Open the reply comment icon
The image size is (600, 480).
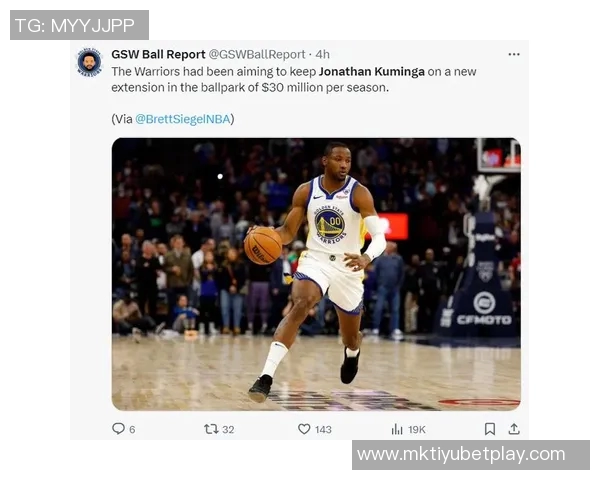(118, 428)
